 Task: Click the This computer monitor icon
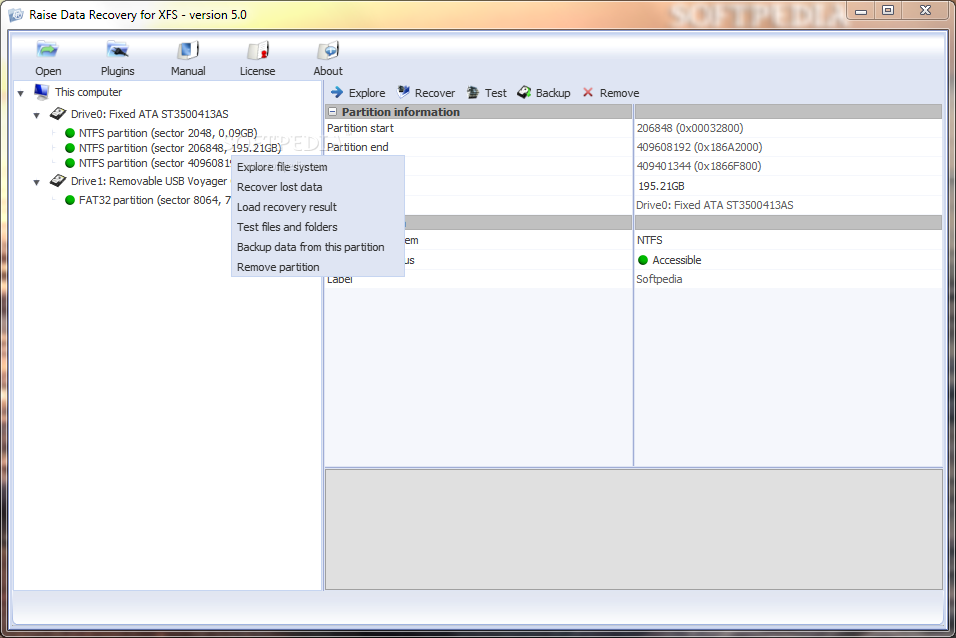point(41,91)
